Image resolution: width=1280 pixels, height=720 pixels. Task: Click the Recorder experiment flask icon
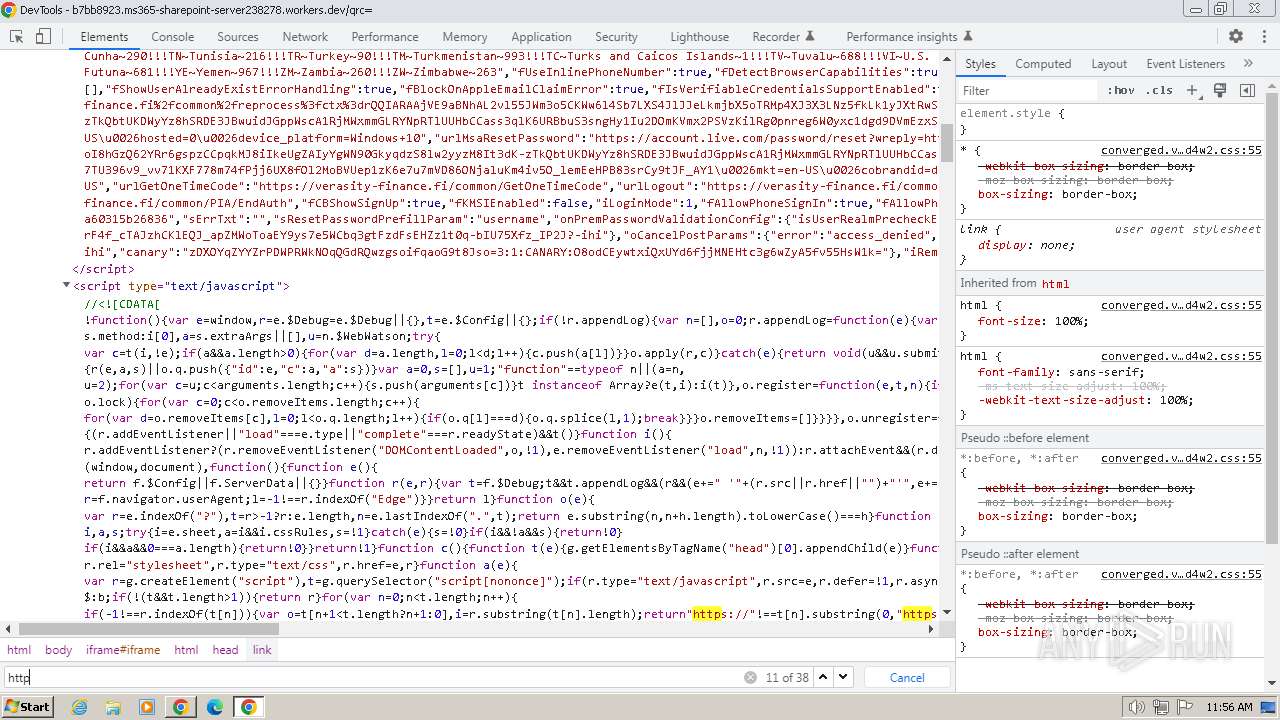click(810, 37)
